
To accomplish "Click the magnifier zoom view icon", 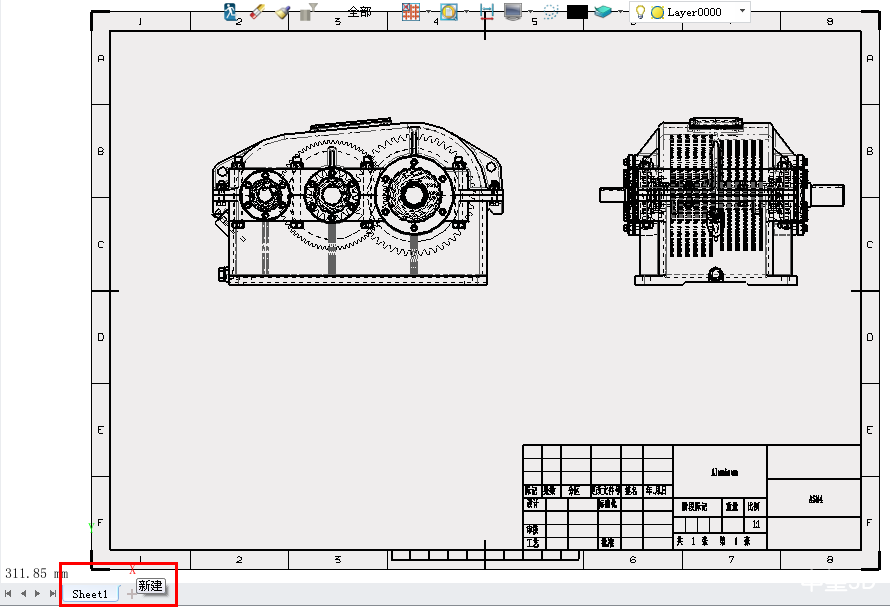I will [x=449, y=12].
